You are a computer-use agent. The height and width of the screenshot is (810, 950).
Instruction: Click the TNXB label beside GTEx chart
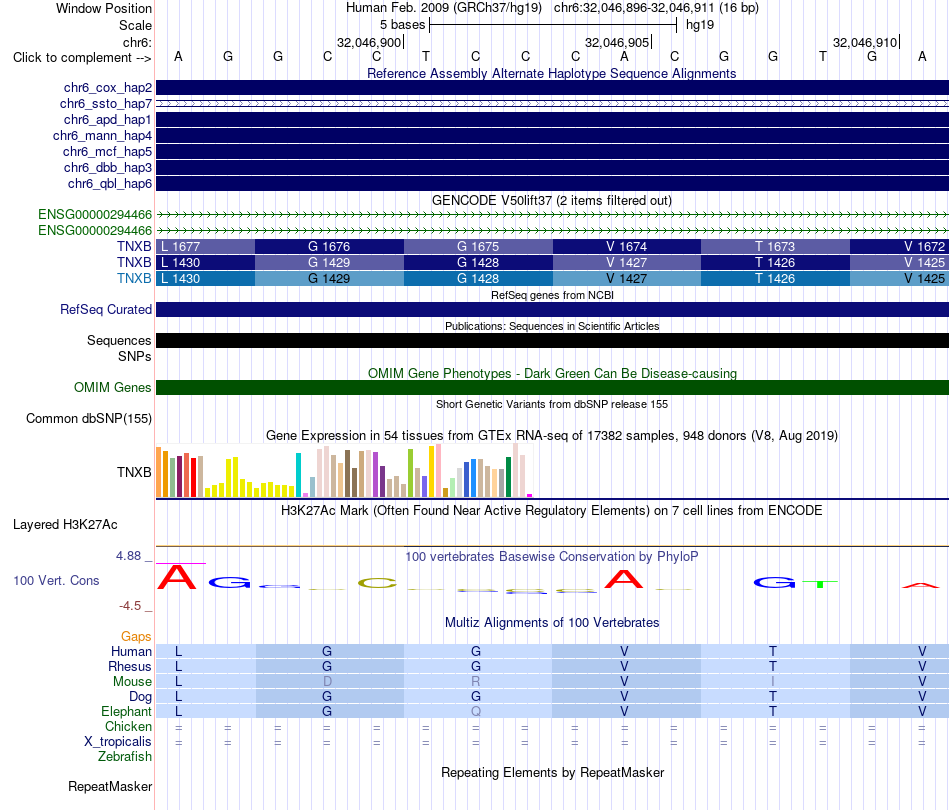coord(134,473)
